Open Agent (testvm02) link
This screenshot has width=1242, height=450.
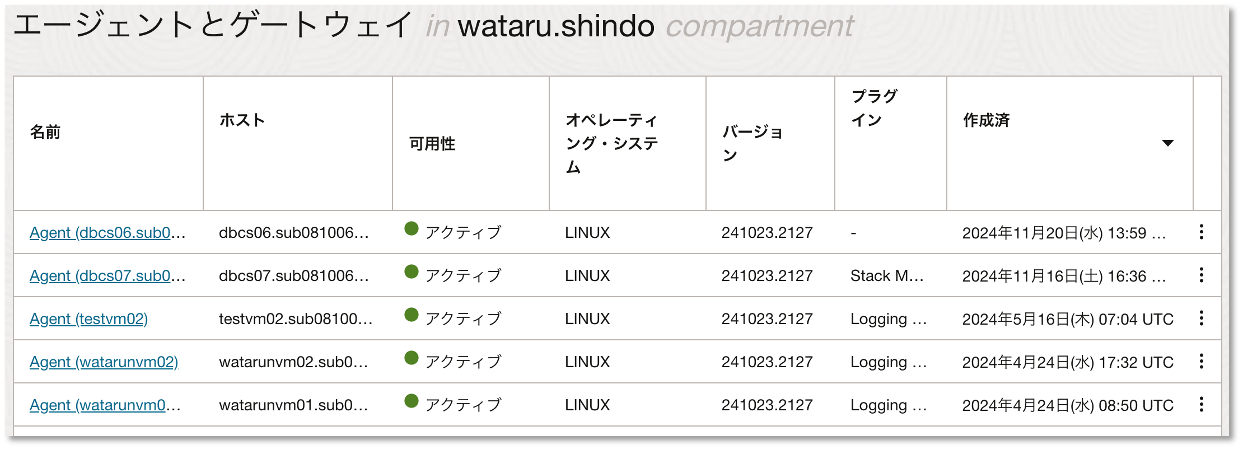(x=89, y=319)
